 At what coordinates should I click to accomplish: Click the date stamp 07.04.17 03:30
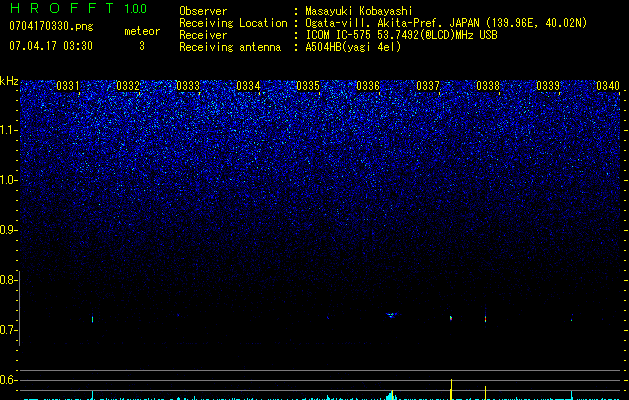tap(51, 46)
